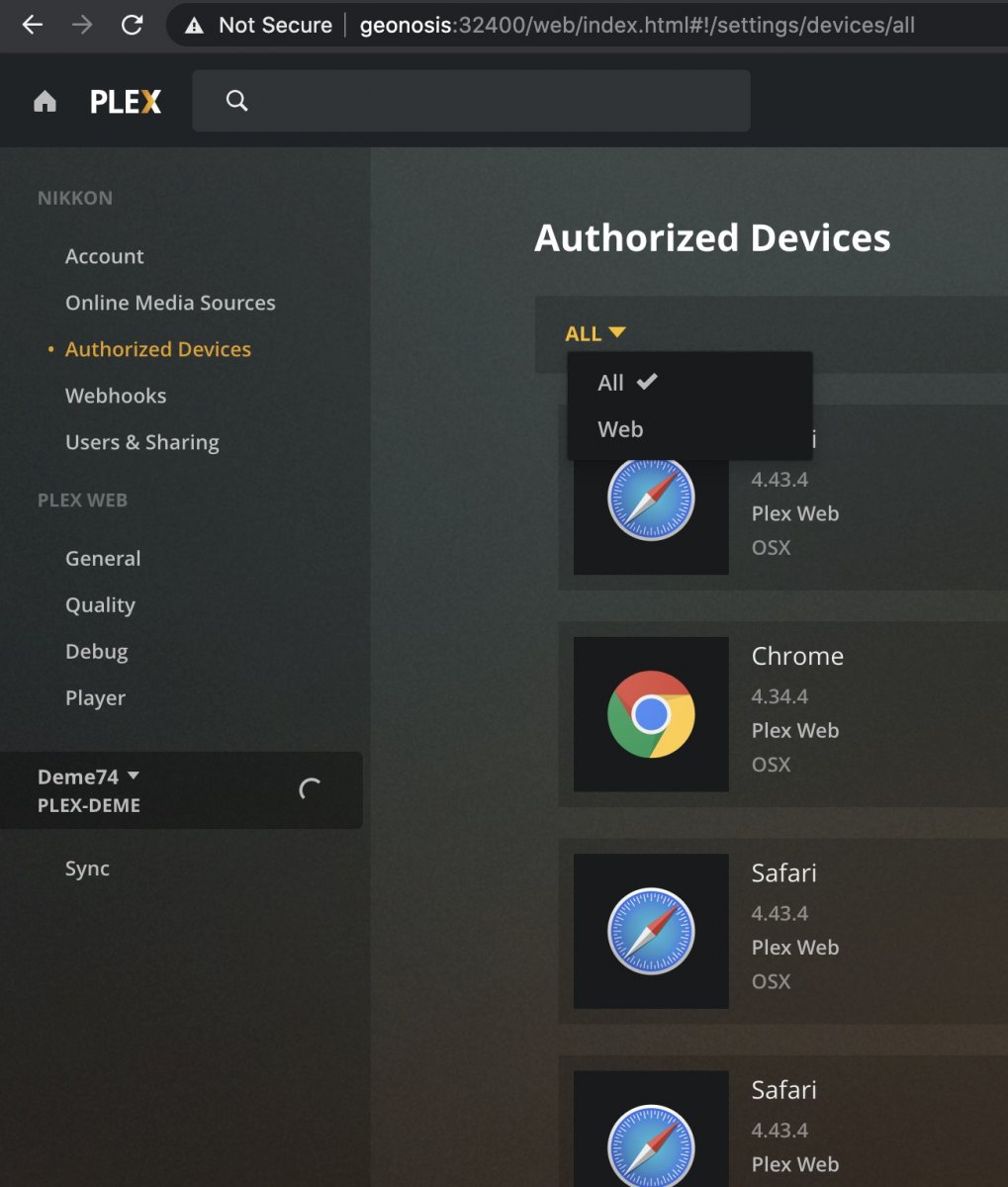The height and width of the screenshot is (1187, 1008).
Task: Open Account settings
Action: coord(104,256)
